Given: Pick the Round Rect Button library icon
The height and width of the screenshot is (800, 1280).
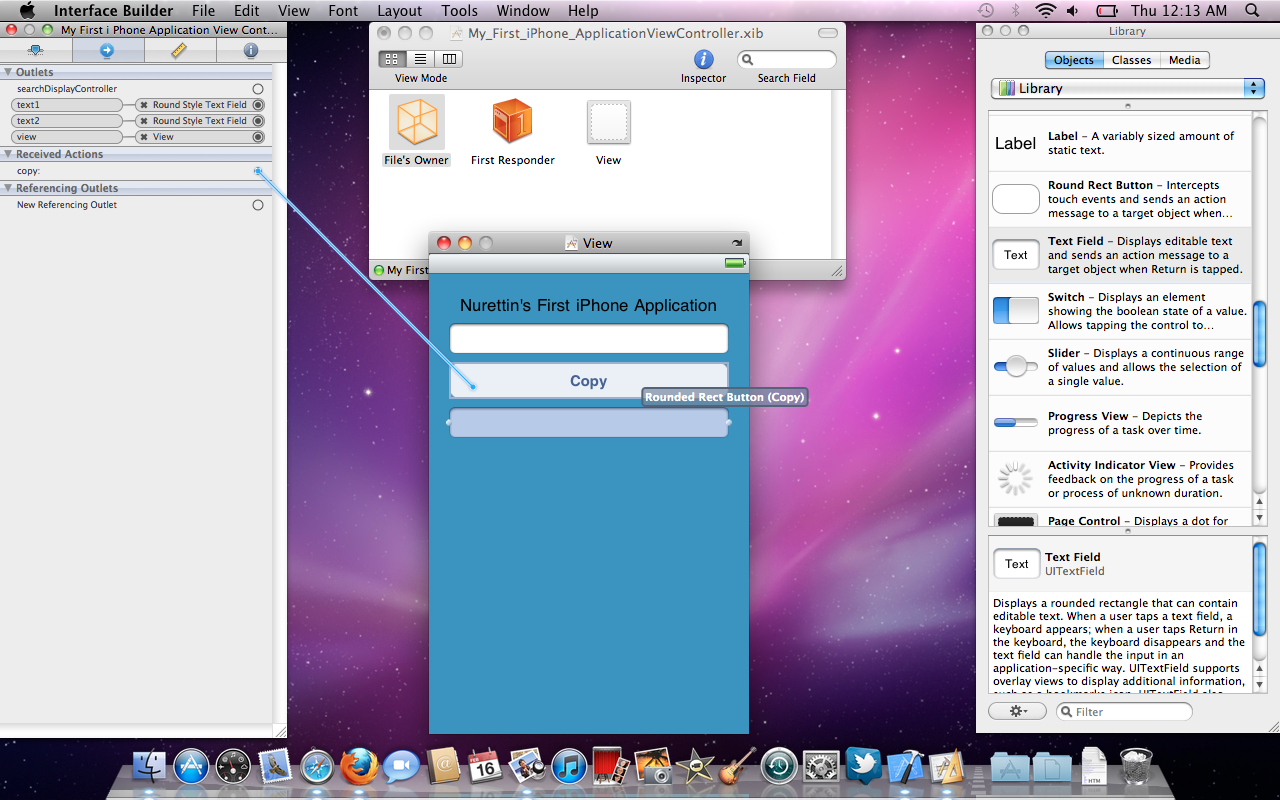Looking at the screenshot, I should point(1016,199).
